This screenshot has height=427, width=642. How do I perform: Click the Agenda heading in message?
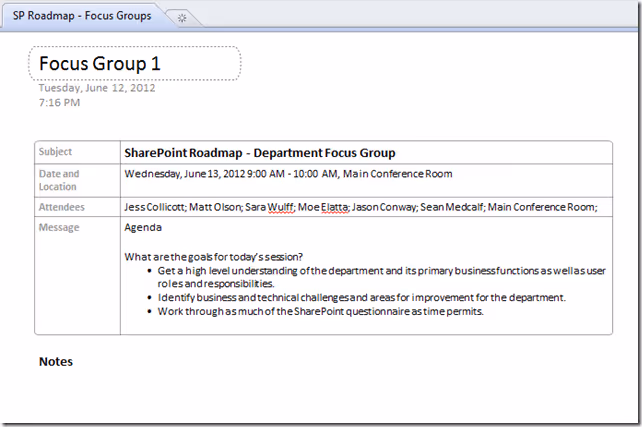[143, 228]
